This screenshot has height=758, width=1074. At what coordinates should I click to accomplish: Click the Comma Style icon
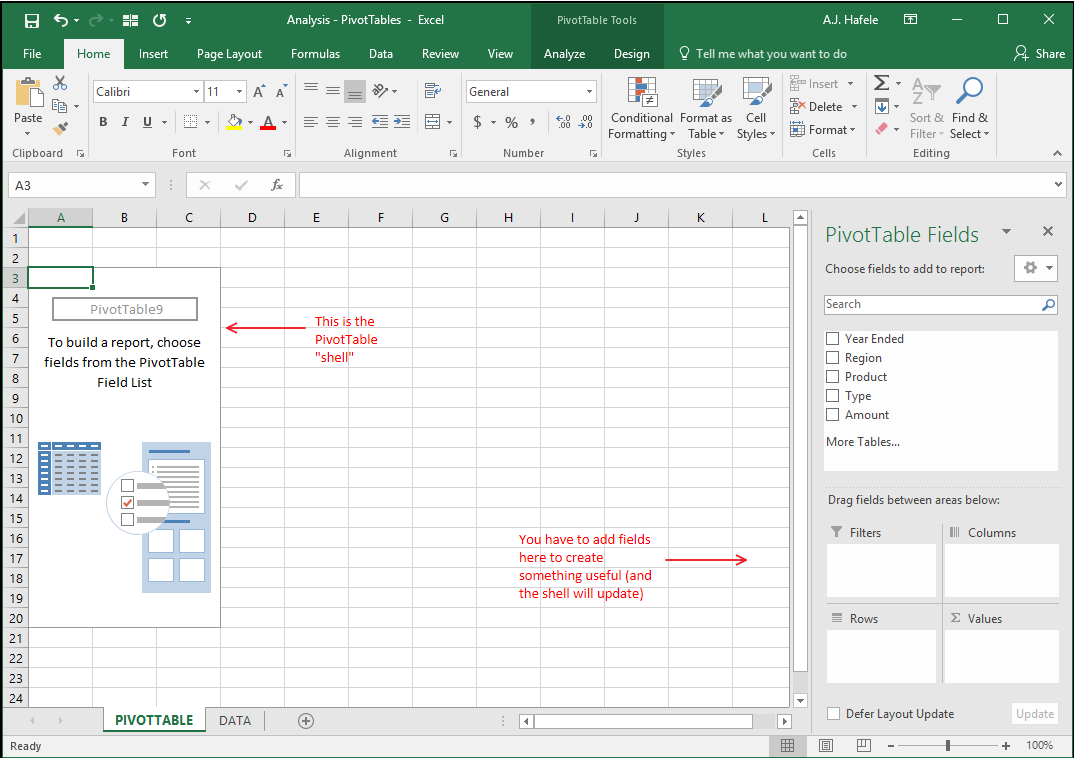532,122
